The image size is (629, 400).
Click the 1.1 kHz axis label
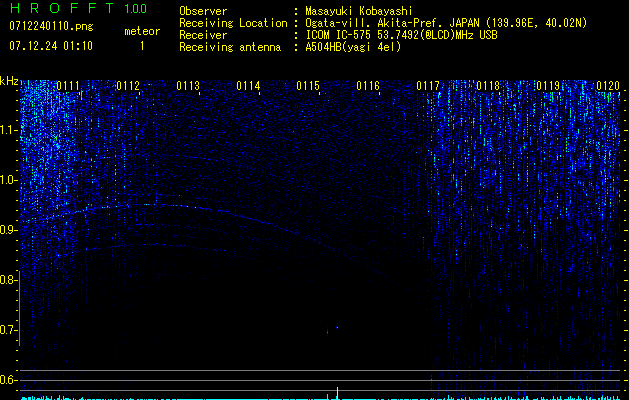click(x=9, y=130)
